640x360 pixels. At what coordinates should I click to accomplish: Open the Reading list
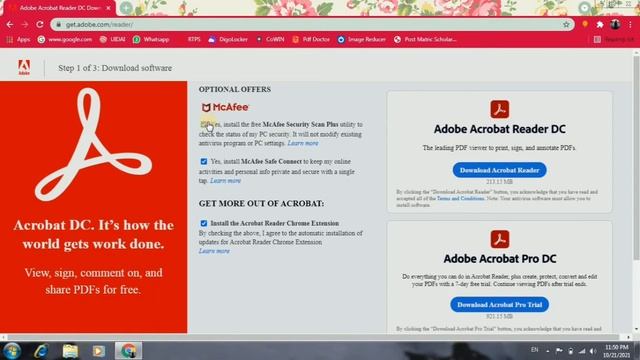point(614,40)
